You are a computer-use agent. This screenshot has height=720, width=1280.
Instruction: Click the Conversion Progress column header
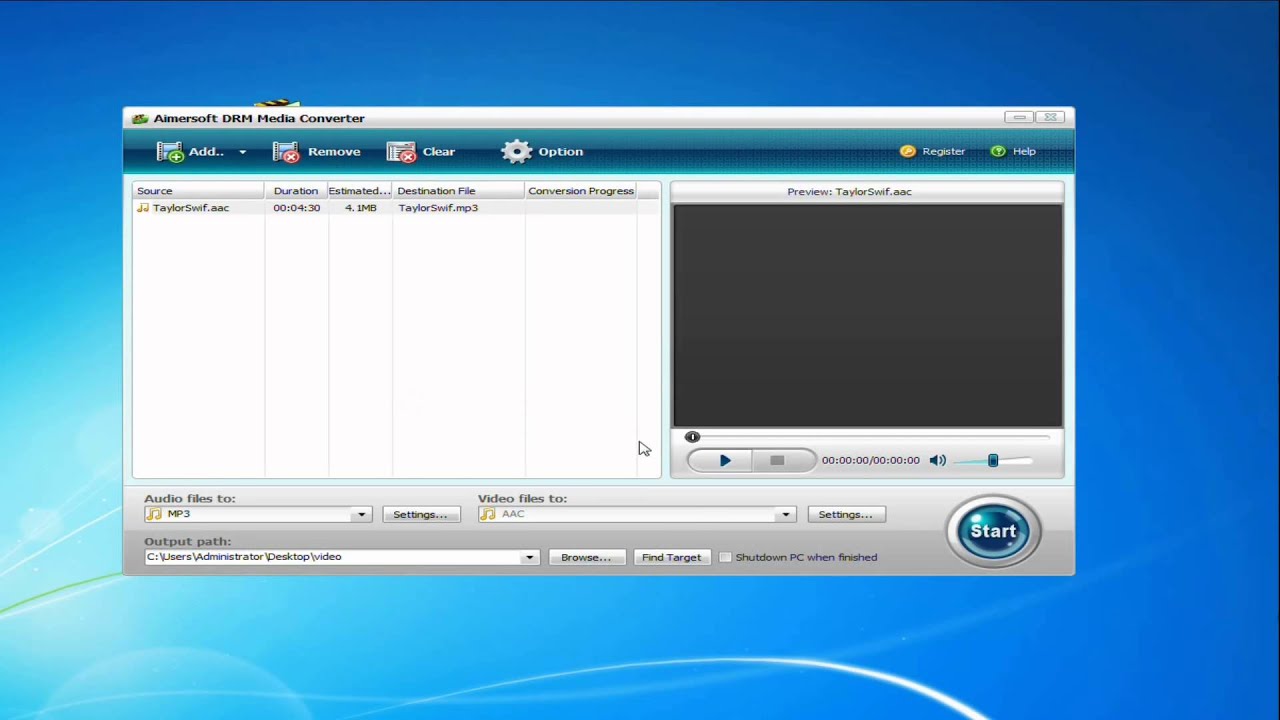coord(581,191)
